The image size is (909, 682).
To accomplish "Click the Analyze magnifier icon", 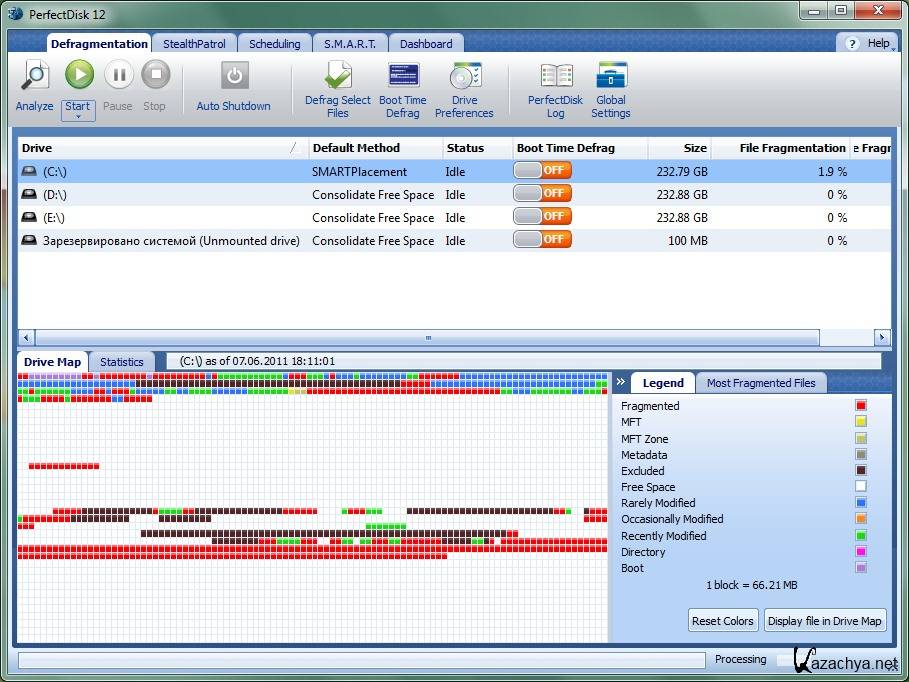I will coord(34,76).
